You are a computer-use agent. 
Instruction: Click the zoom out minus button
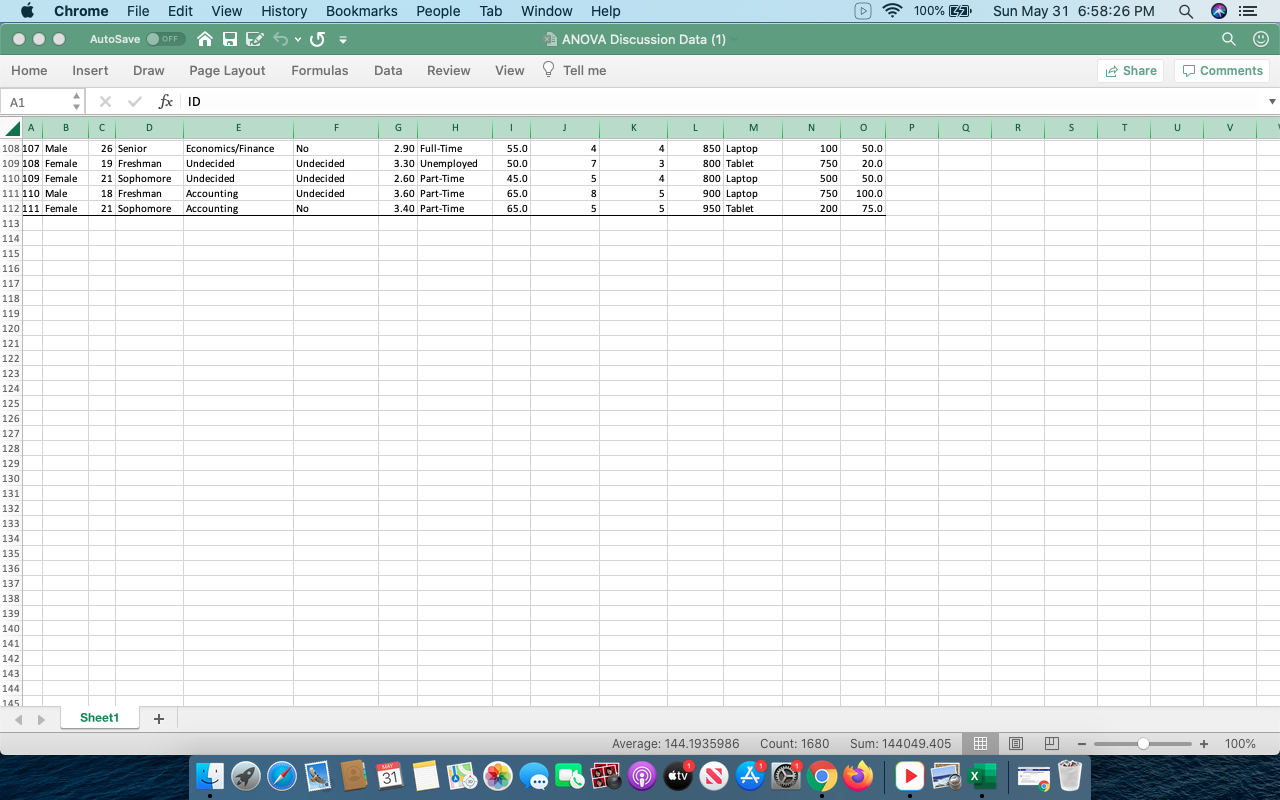click(1082, 744)
